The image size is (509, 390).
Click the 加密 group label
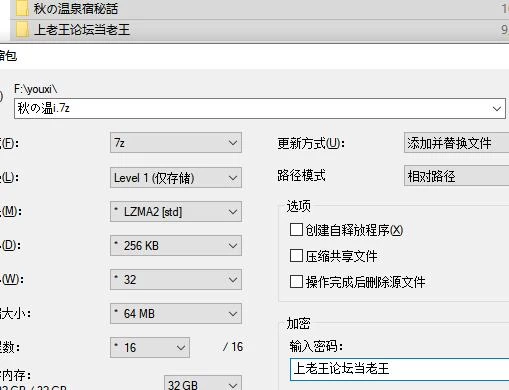point(298,324)
